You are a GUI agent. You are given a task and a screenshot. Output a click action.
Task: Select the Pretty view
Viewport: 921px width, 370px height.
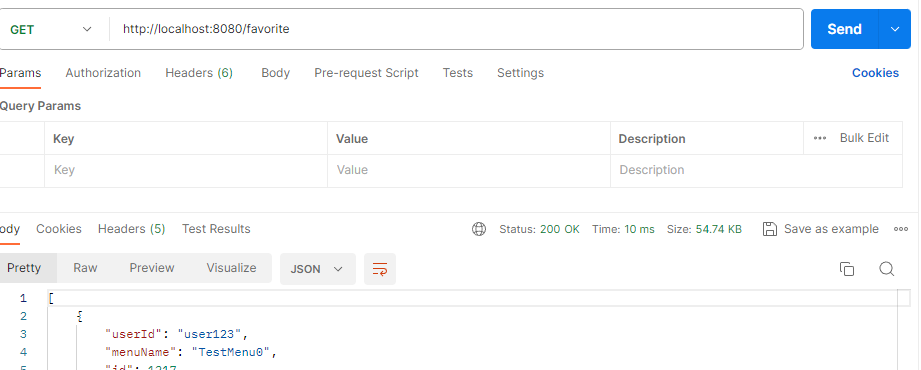24,268
